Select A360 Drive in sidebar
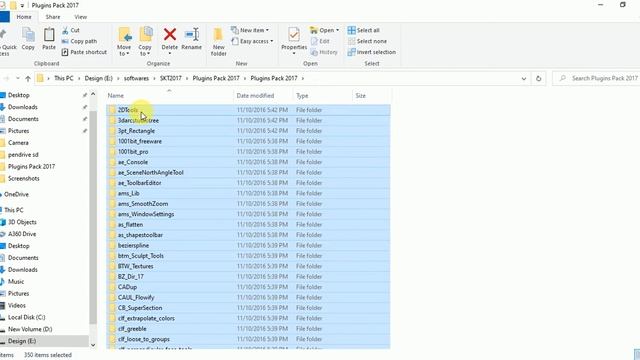Screen dimensions: 640x360 [x=22, y=234]
